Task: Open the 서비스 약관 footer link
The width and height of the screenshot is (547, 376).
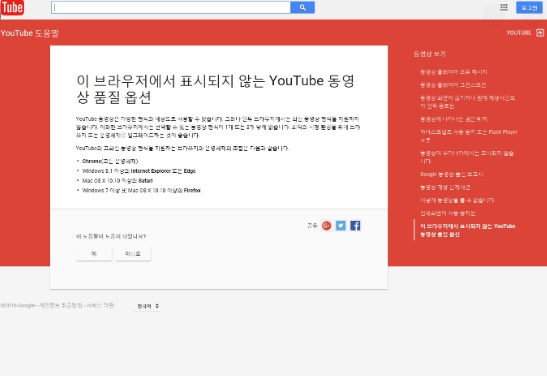Action: [99, 305]
